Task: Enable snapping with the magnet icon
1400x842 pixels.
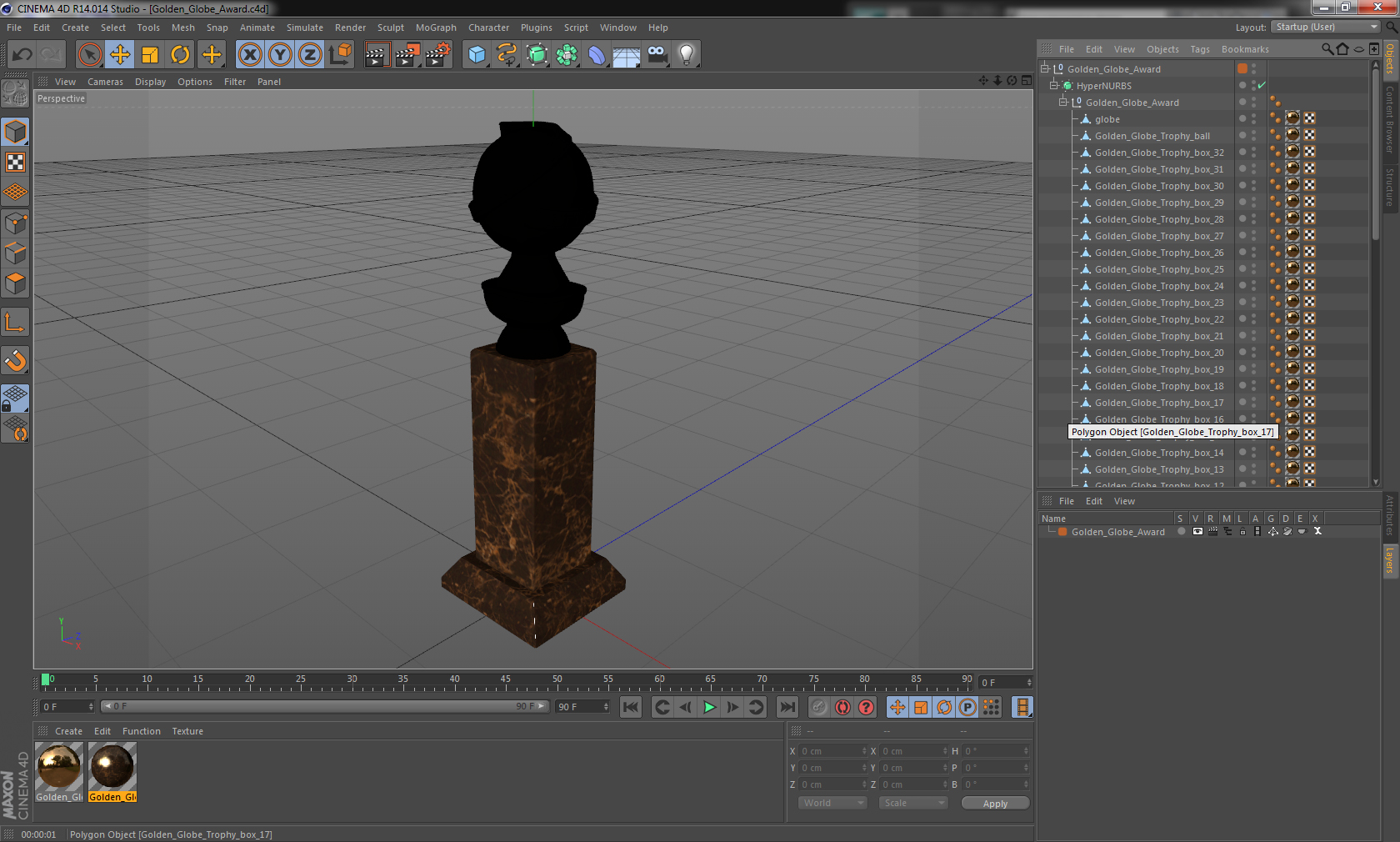Action: click(15, 360)
